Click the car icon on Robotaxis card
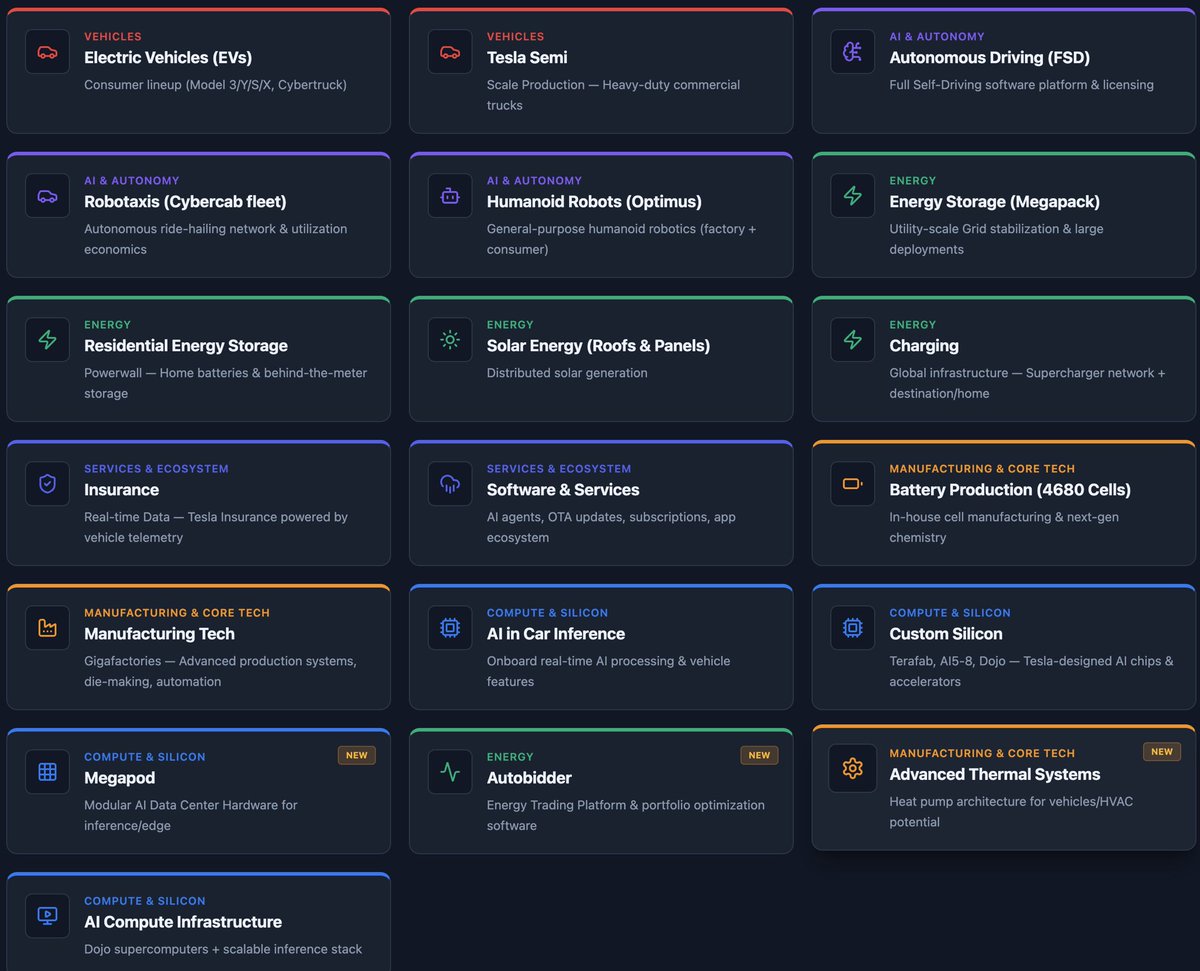This screenshot has height=971, width=1200. (x=47, y=196)
